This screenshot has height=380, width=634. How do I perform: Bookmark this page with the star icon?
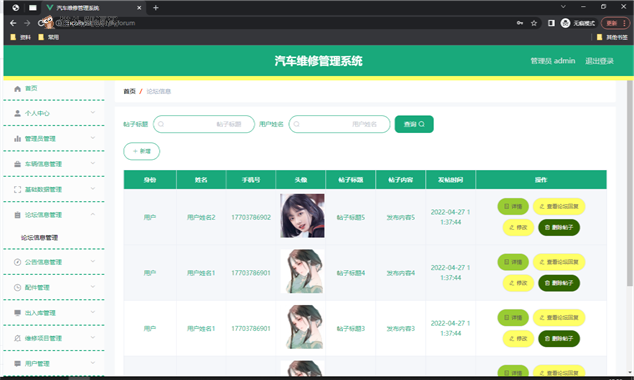534,23
